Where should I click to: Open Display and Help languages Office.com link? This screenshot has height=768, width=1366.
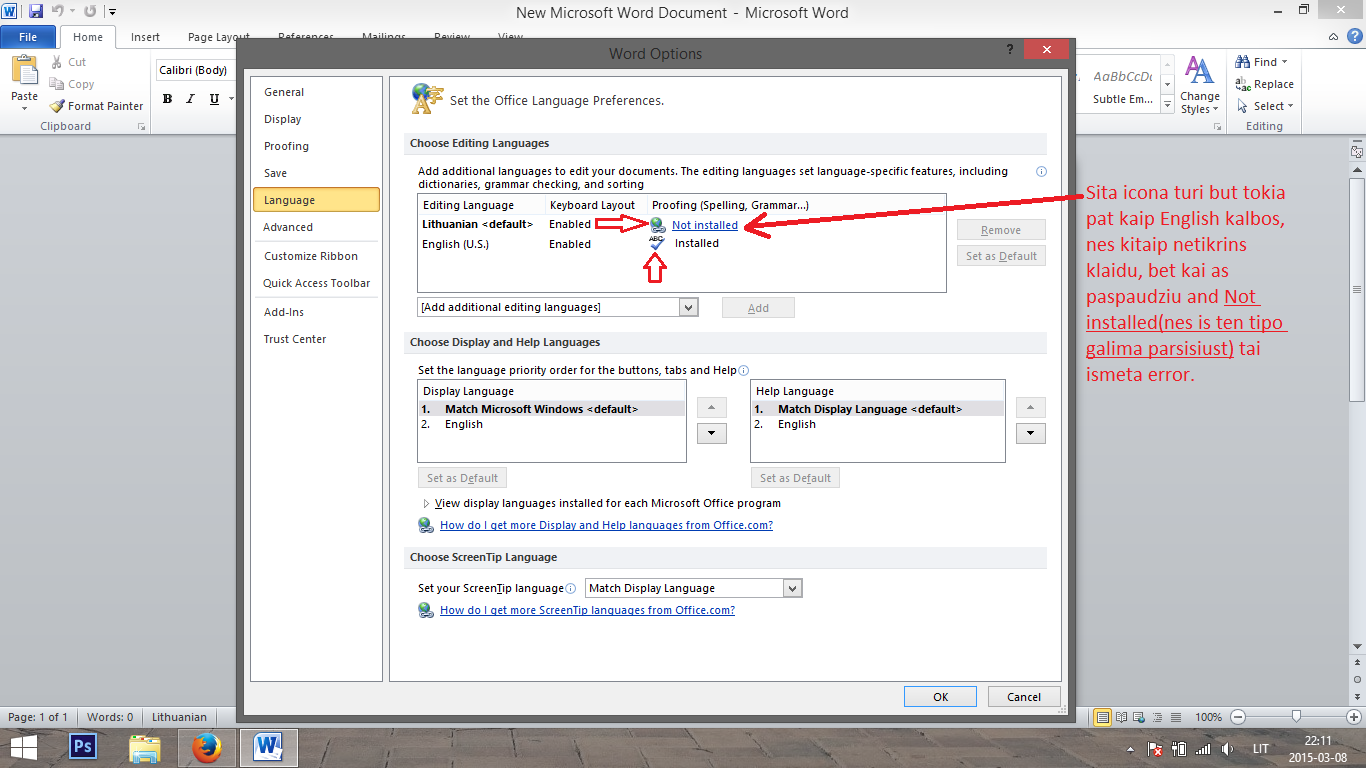[606, 525]
